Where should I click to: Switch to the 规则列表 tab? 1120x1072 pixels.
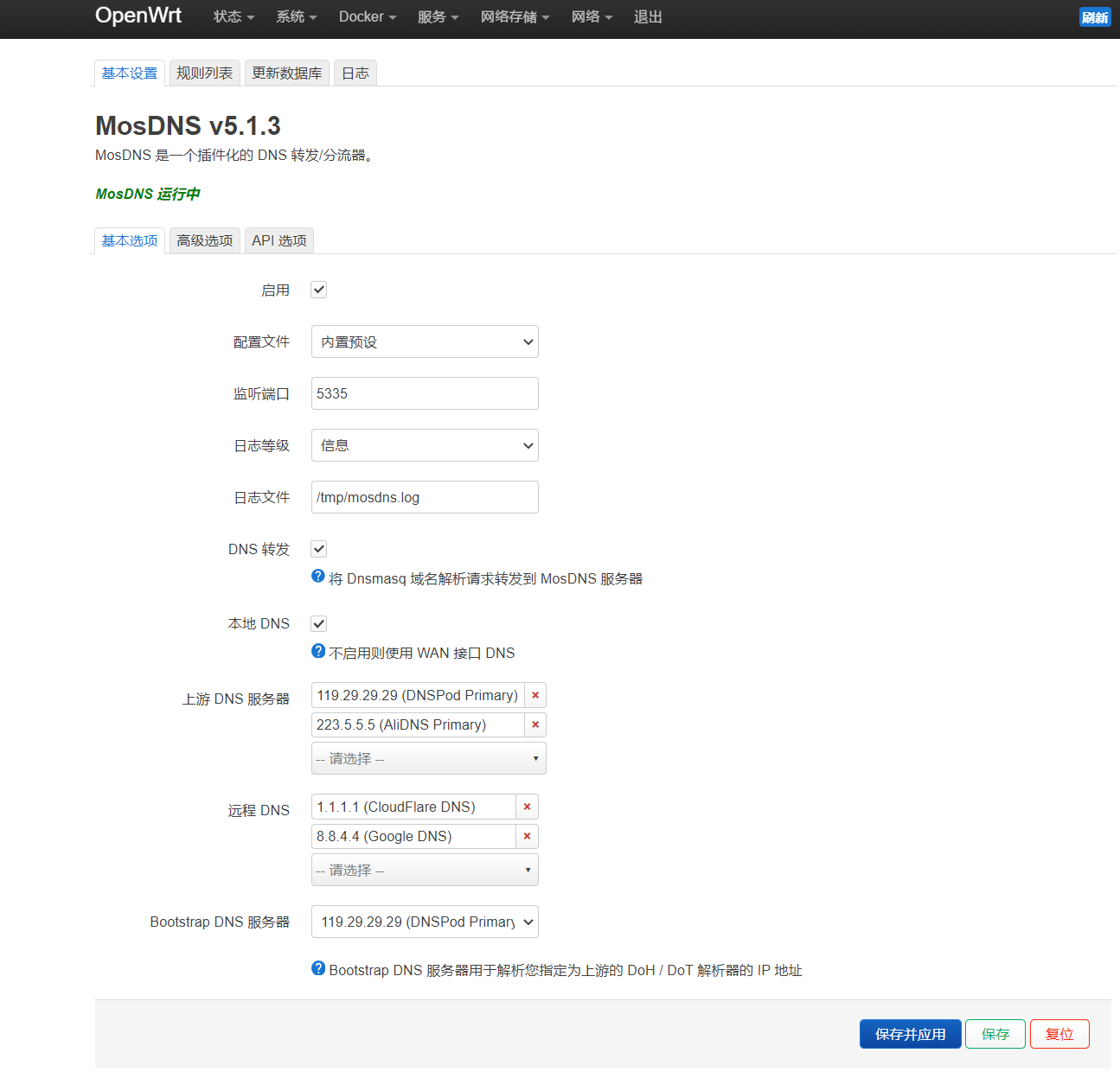point(204,73)
